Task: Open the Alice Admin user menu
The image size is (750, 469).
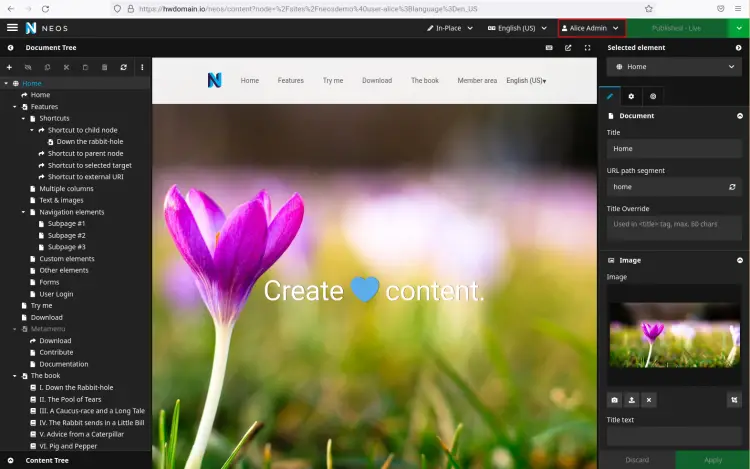Action: coord(592,28)
